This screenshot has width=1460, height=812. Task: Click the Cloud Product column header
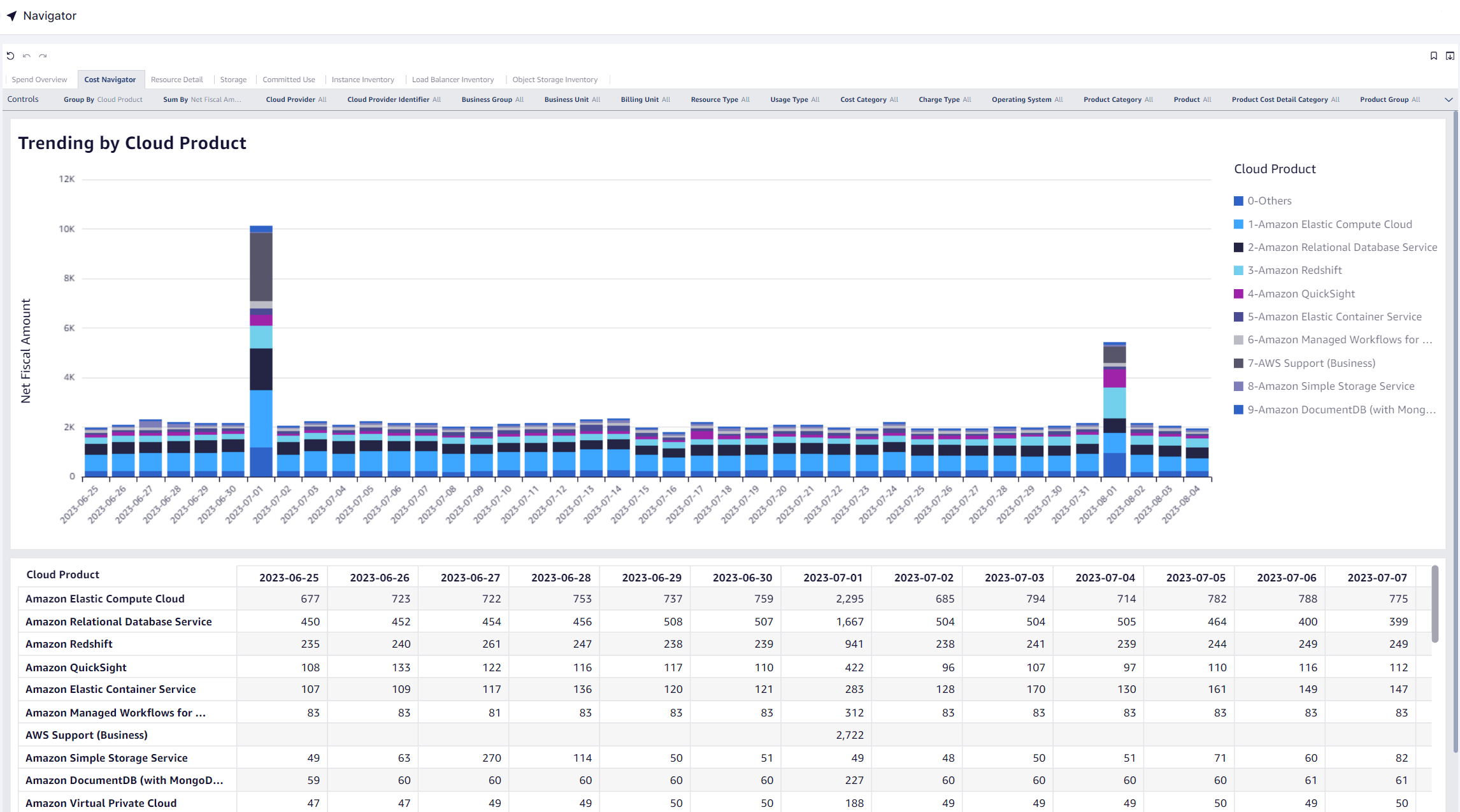pyautogui.click(x=62, y=574)
